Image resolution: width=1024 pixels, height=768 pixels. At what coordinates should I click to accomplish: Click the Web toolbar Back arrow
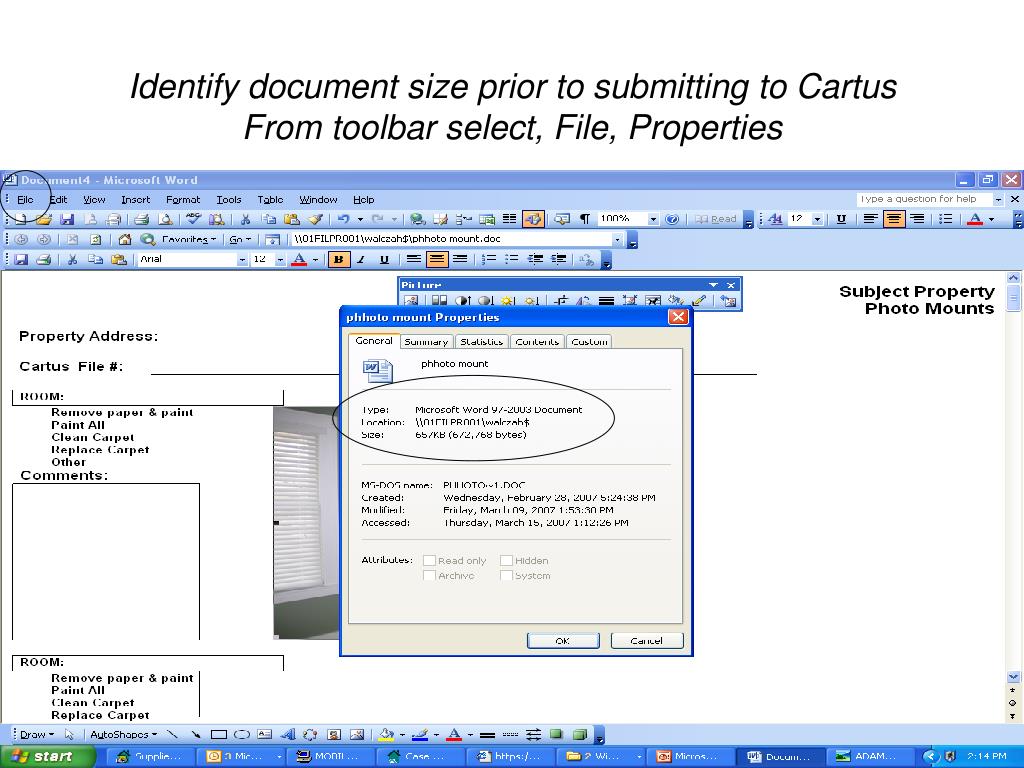point(21,240)
